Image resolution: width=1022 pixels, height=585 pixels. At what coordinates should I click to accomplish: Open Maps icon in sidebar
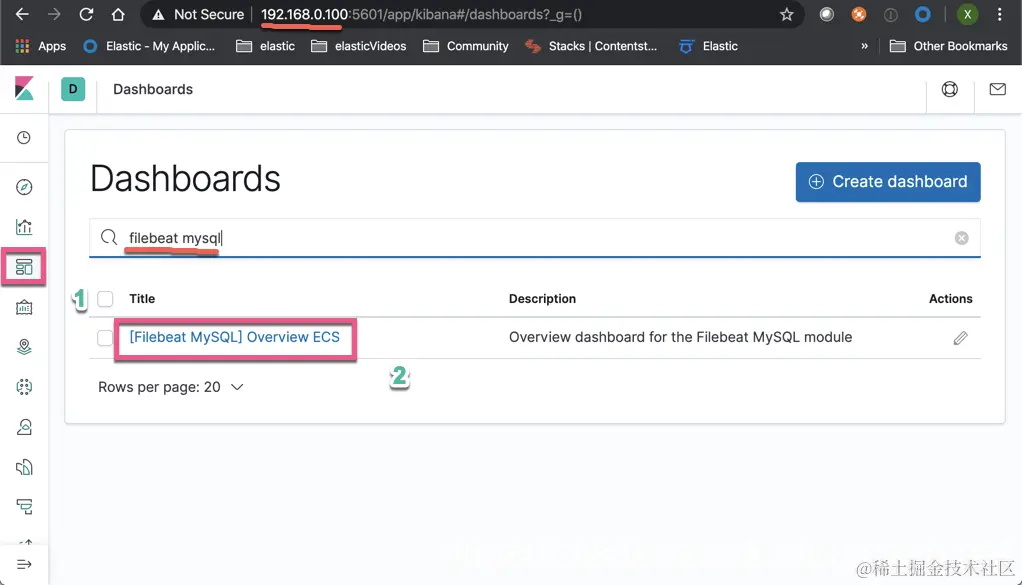pyautogui.click(x=24, y=347)
